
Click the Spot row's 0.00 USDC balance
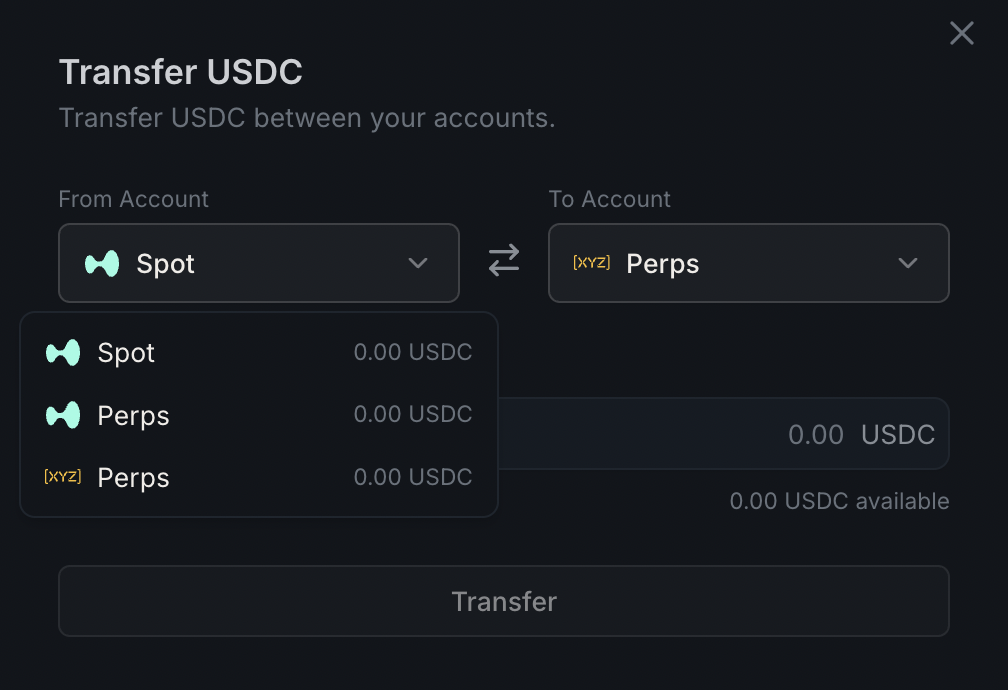coord(412,353)
